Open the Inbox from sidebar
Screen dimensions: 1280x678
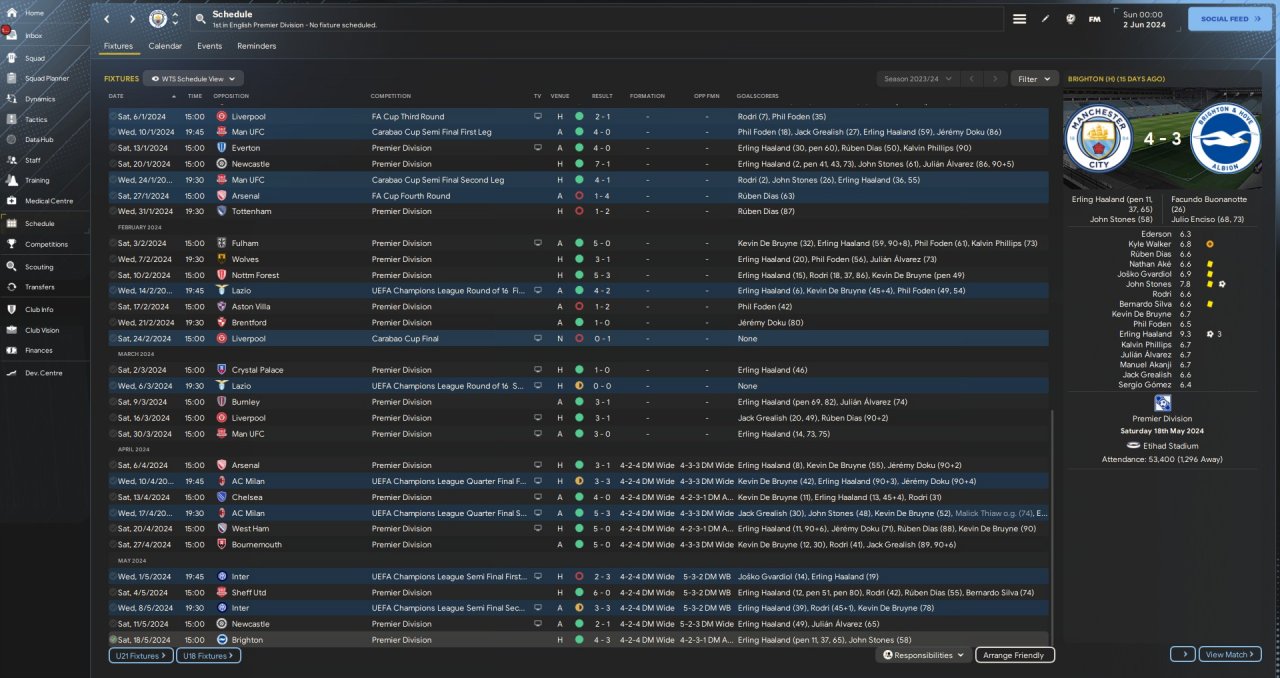pos(12,35)
